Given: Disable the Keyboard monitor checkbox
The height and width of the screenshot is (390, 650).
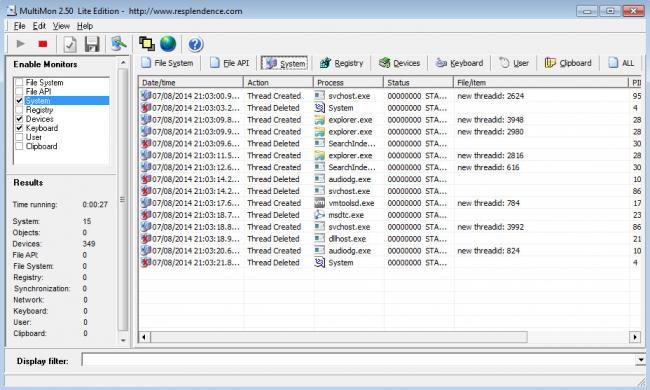Looking at the screenshot, I should tap(19, 128).
